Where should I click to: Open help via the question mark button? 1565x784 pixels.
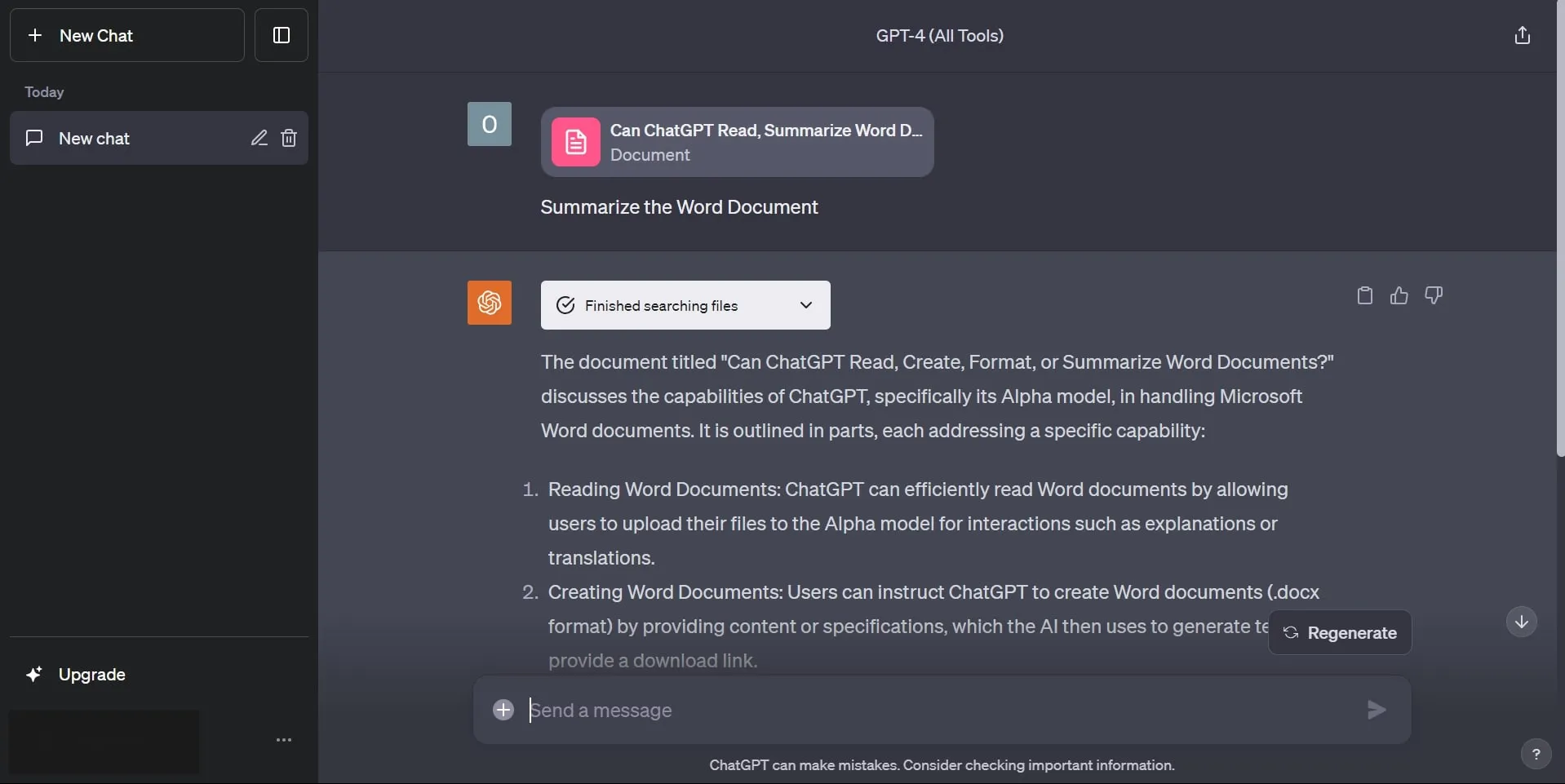[x=1536, y=754]
